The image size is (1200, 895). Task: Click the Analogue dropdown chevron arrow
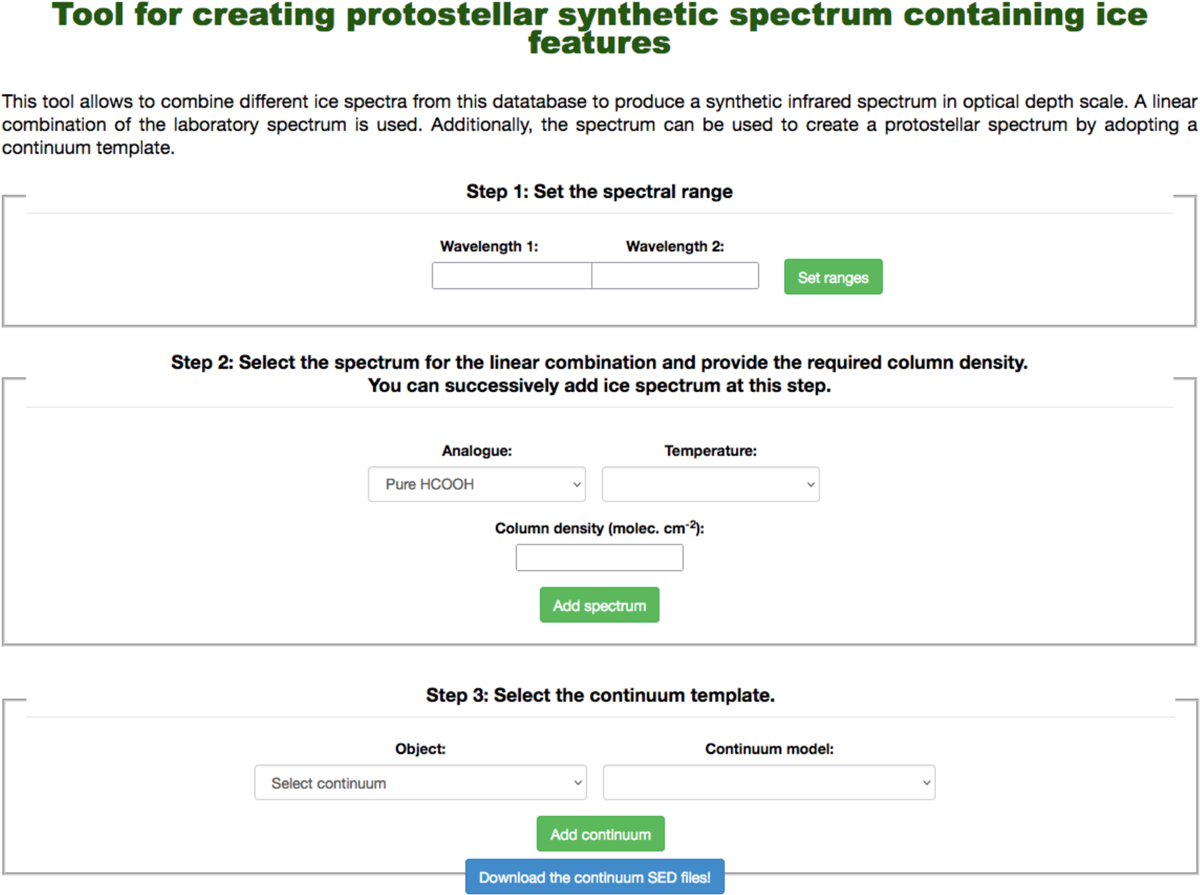pos(576,485)
